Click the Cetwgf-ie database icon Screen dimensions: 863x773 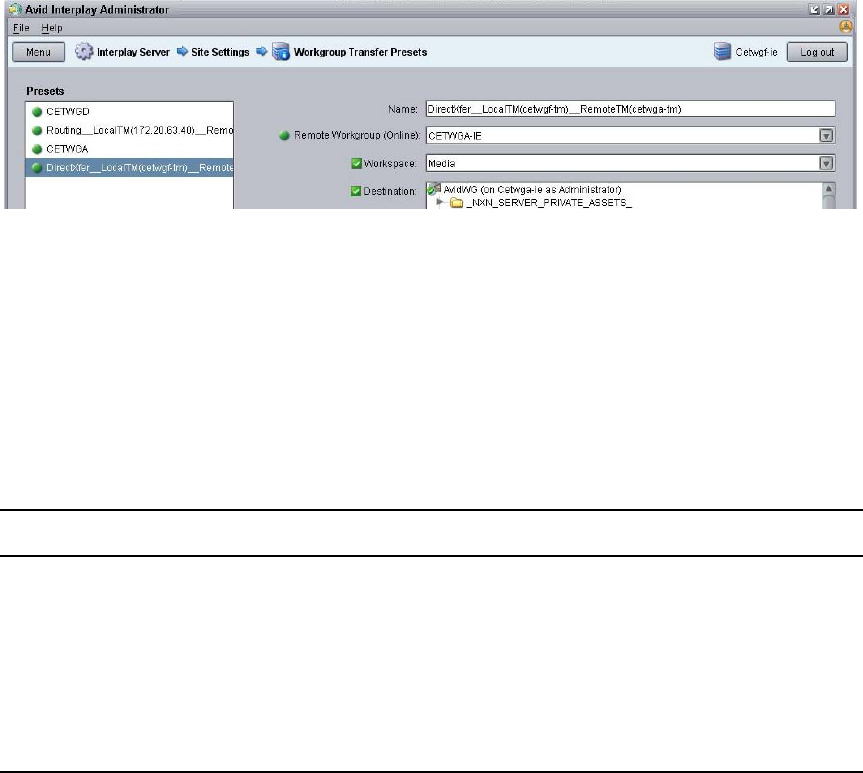pos(722,51)
